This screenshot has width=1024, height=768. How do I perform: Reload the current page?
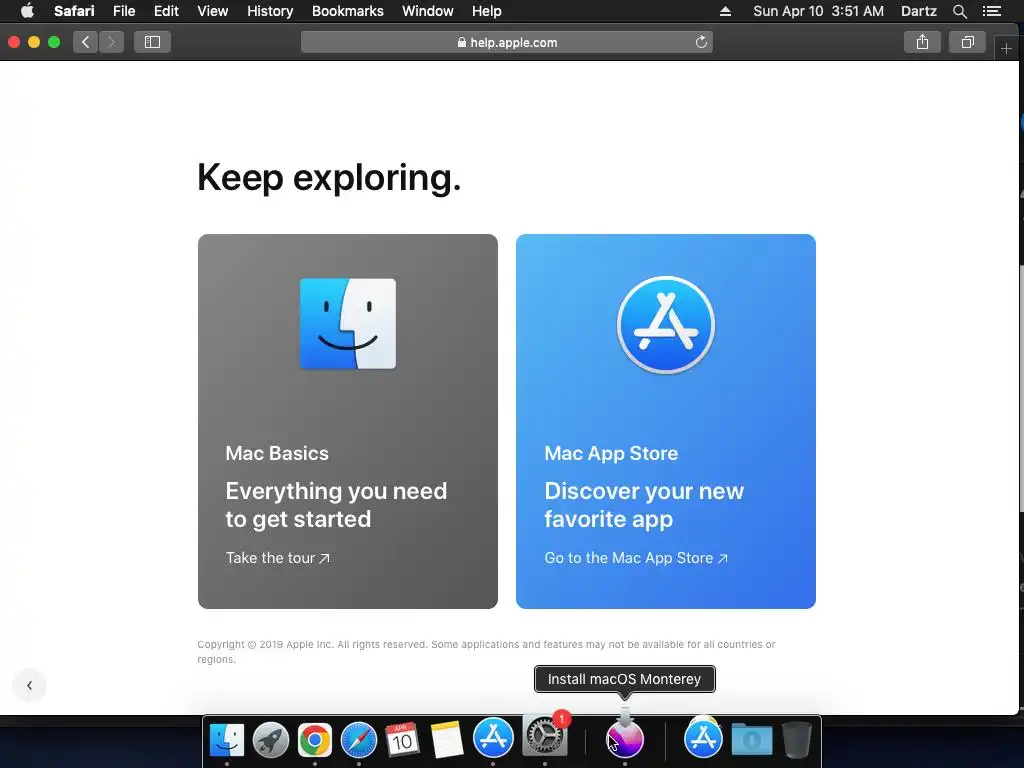701,42
